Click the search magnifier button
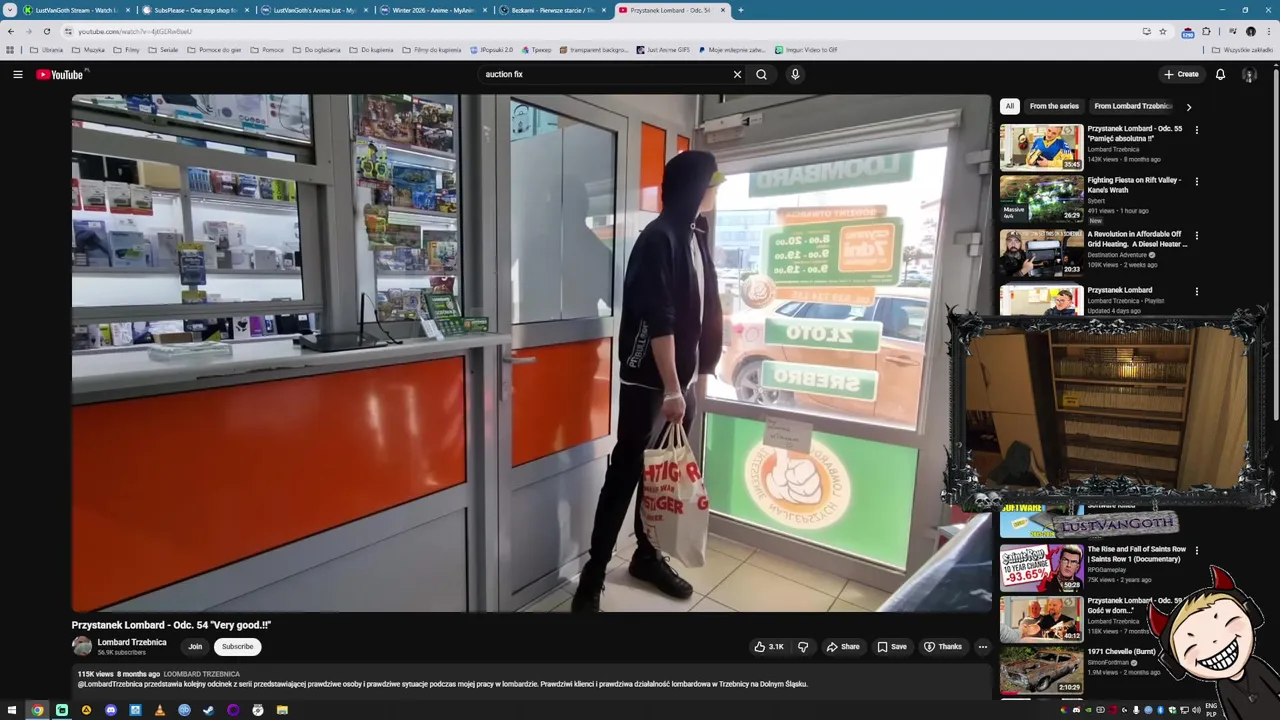The height and width of the screenshot is (720, 1280). pyautogui.click(x=761, y=74)
